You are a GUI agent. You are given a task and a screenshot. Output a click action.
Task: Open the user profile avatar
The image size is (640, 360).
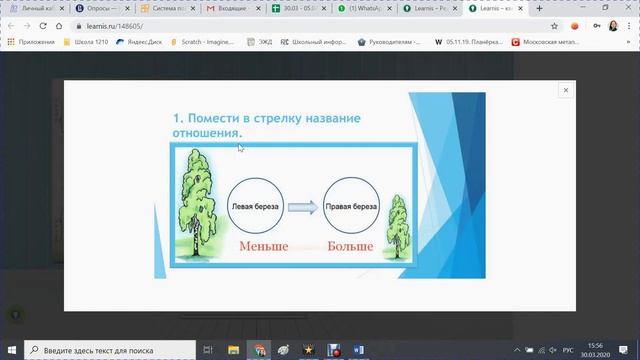(x=613, y=26)
